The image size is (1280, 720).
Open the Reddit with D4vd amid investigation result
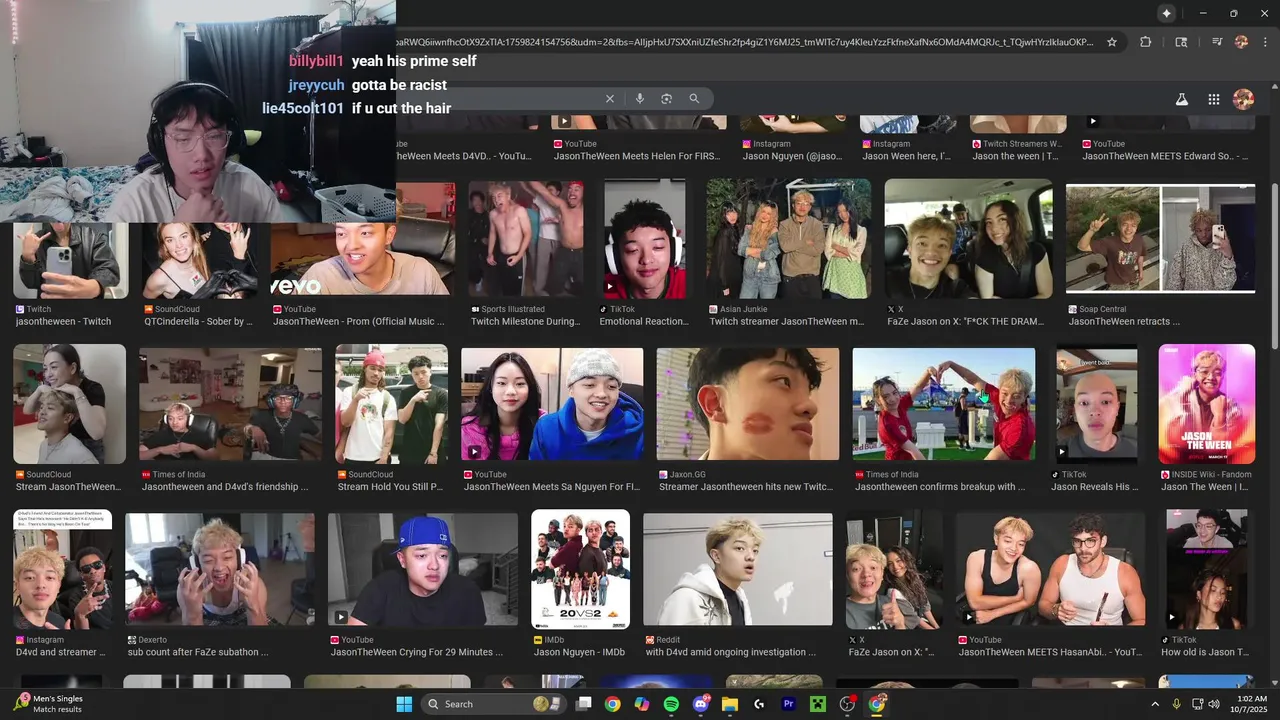pos(738,570)
